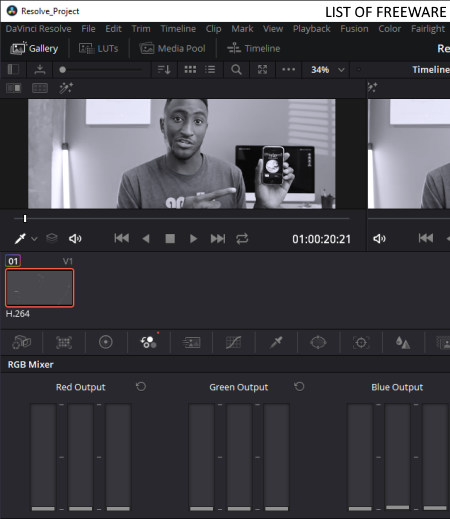Open the Gallery panel
Viewport: 450px width, 519px height.
point(34,49)
